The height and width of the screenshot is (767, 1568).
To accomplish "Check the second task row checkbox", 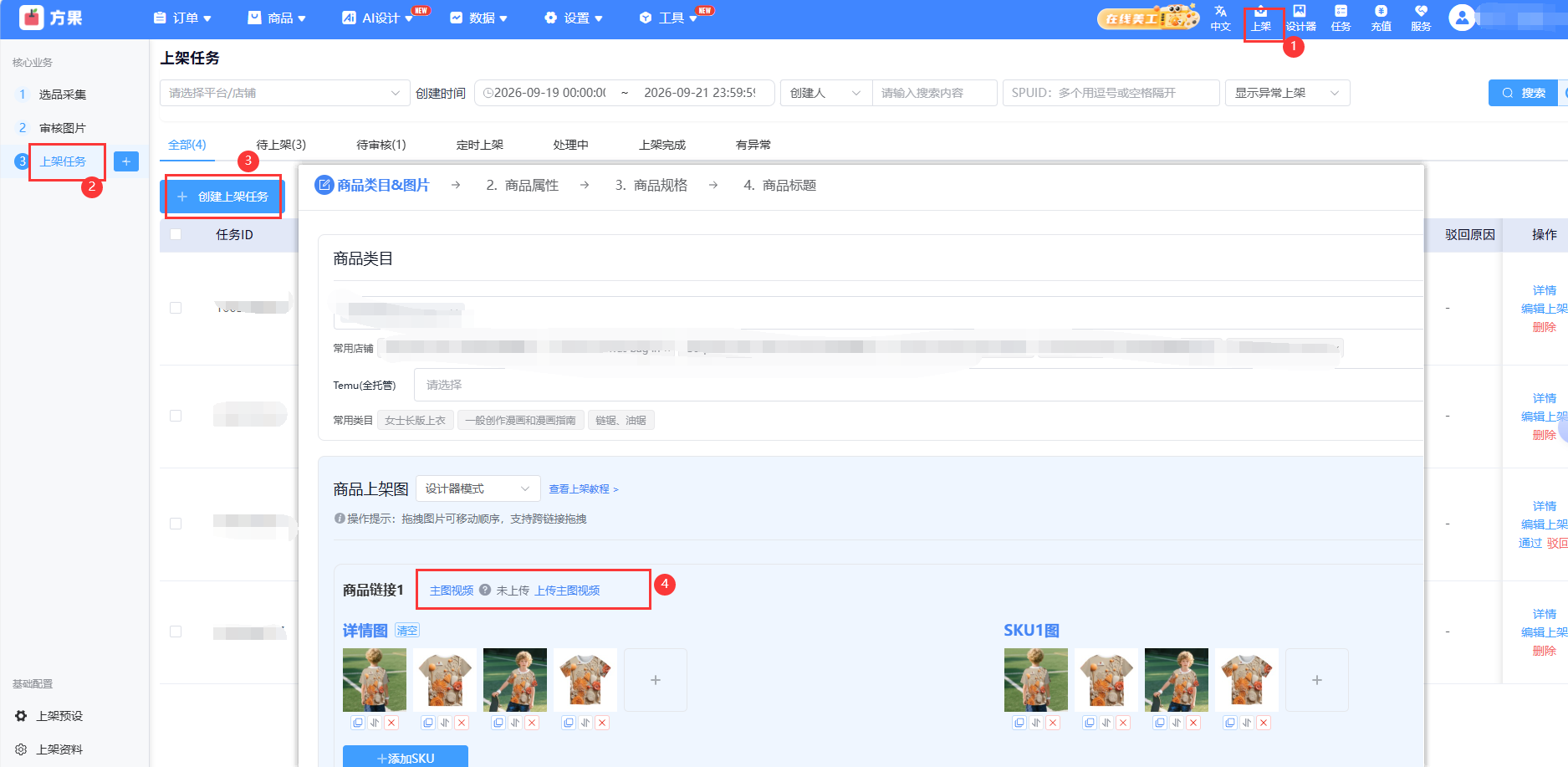I will point(176,416).
